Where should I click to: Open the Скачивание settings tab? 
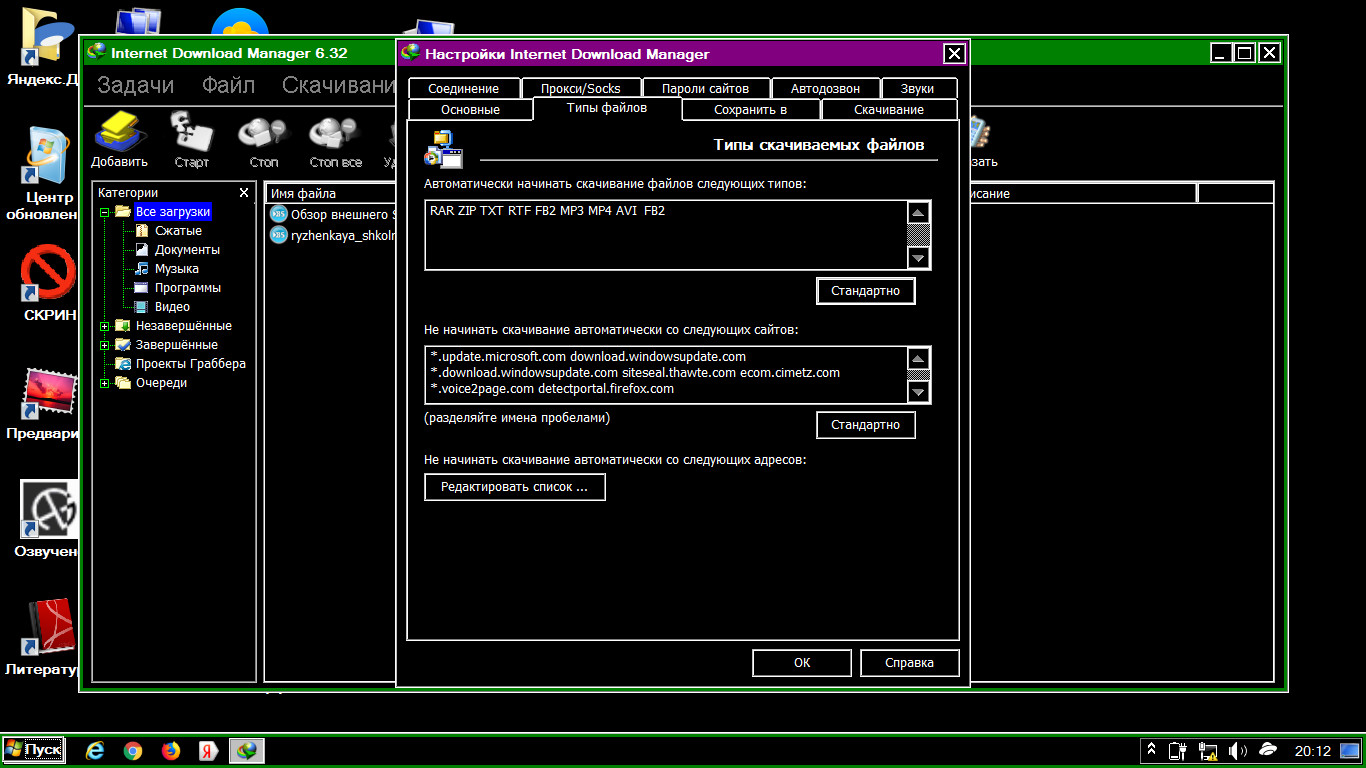pos(889,109)
